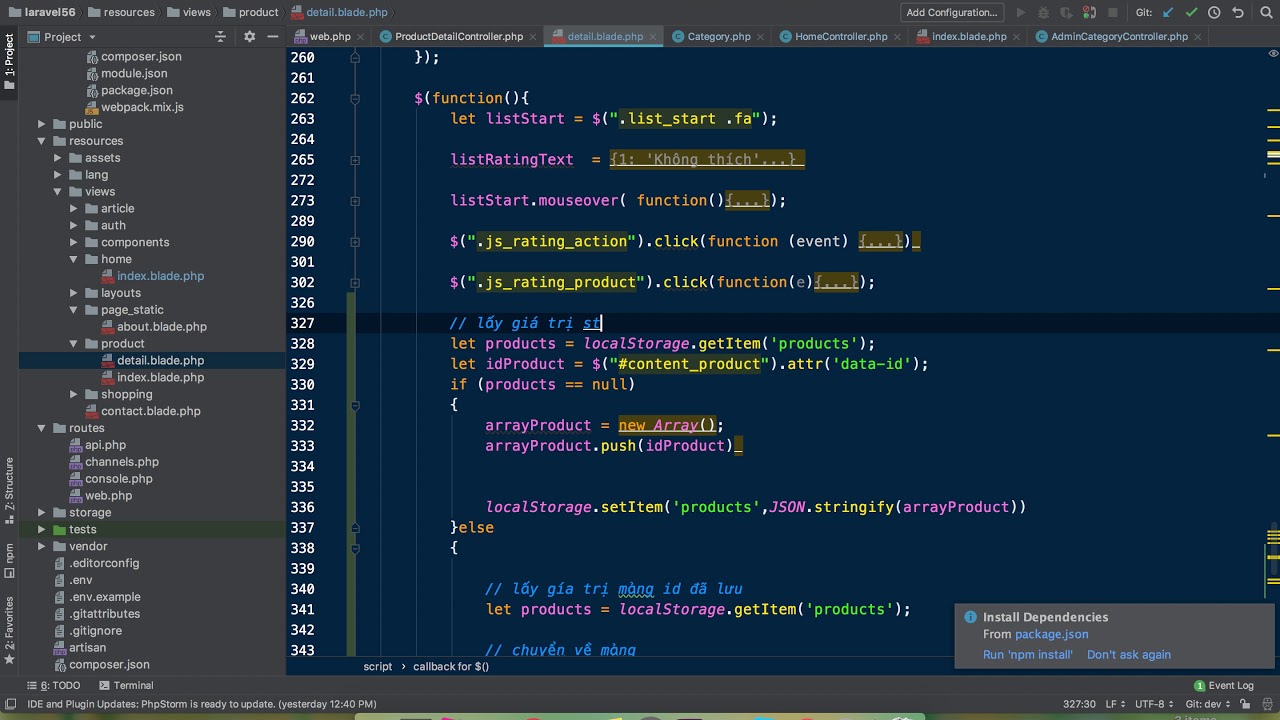
Task: Click the Git revert arrow icon
Action: 1237,12
